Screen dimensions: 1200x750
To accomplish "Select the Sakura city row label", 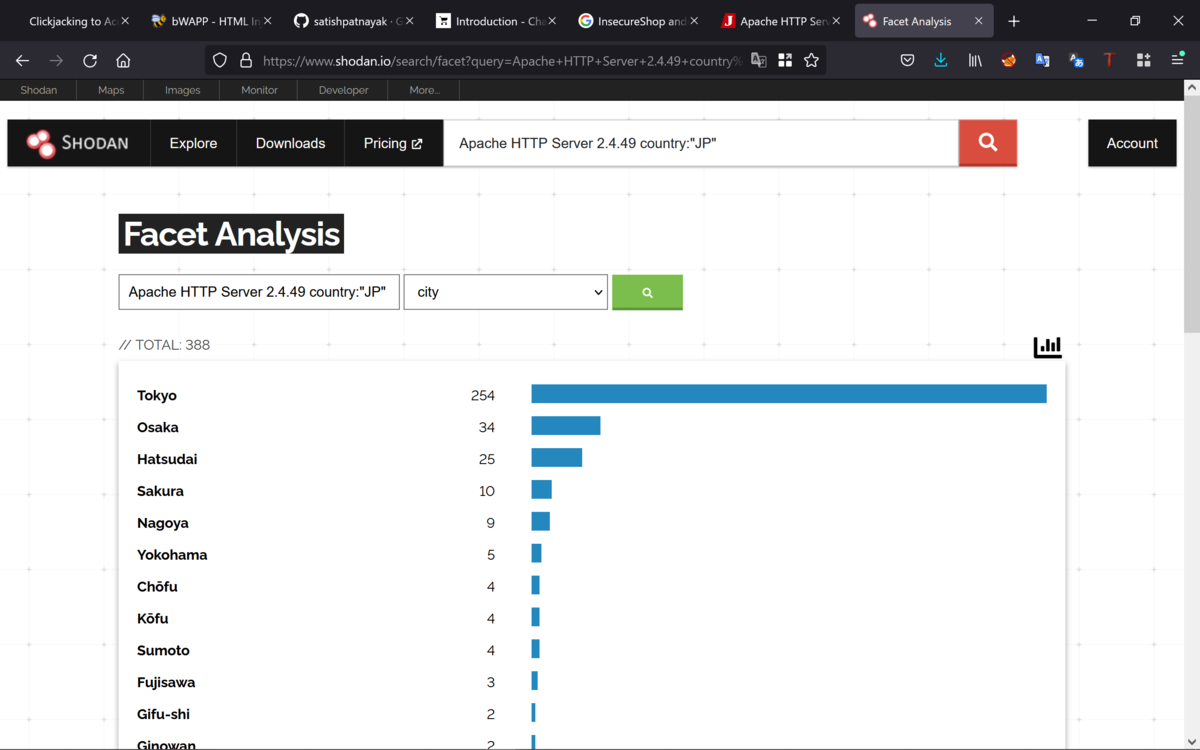I will [160, 491].
